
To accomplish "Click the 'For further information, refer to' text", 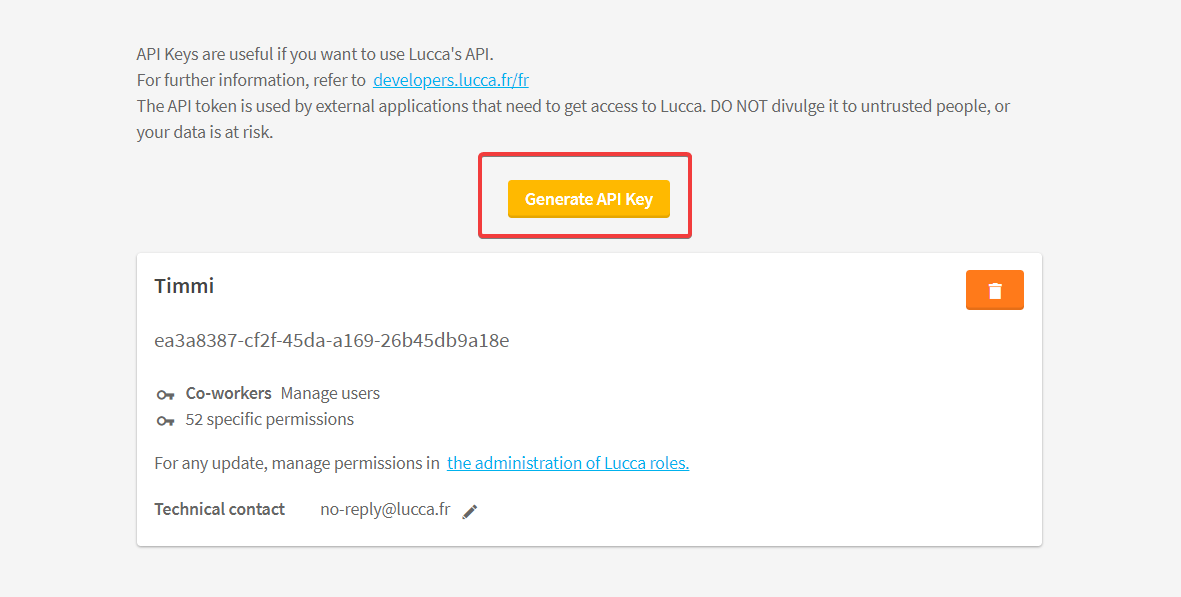I will pos(251,80).
